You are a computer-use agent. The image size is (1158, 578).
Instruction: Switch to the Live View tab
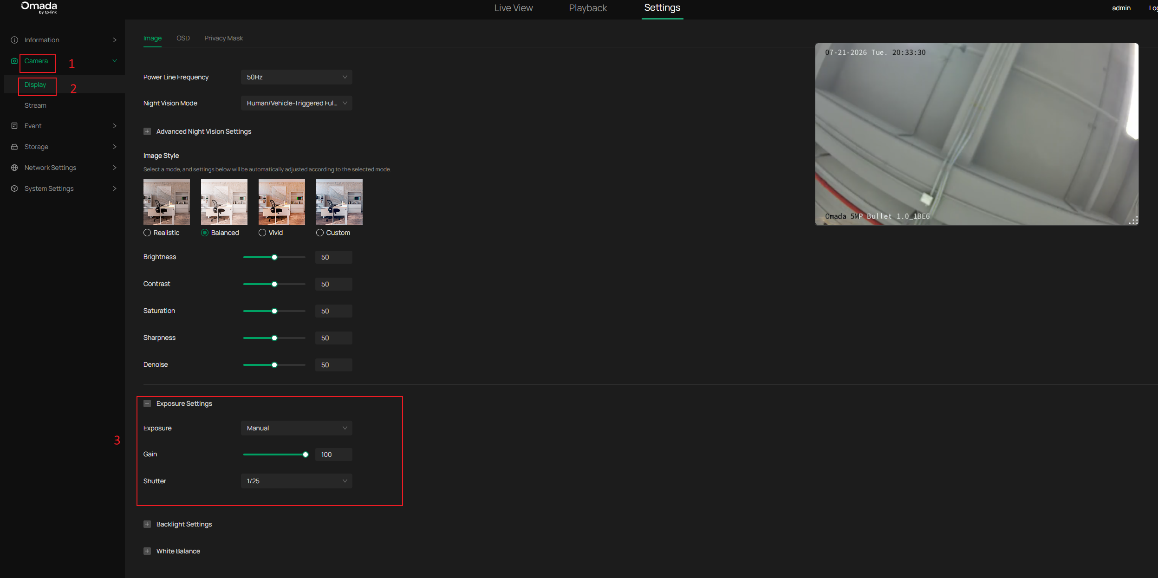coord(513,8)
